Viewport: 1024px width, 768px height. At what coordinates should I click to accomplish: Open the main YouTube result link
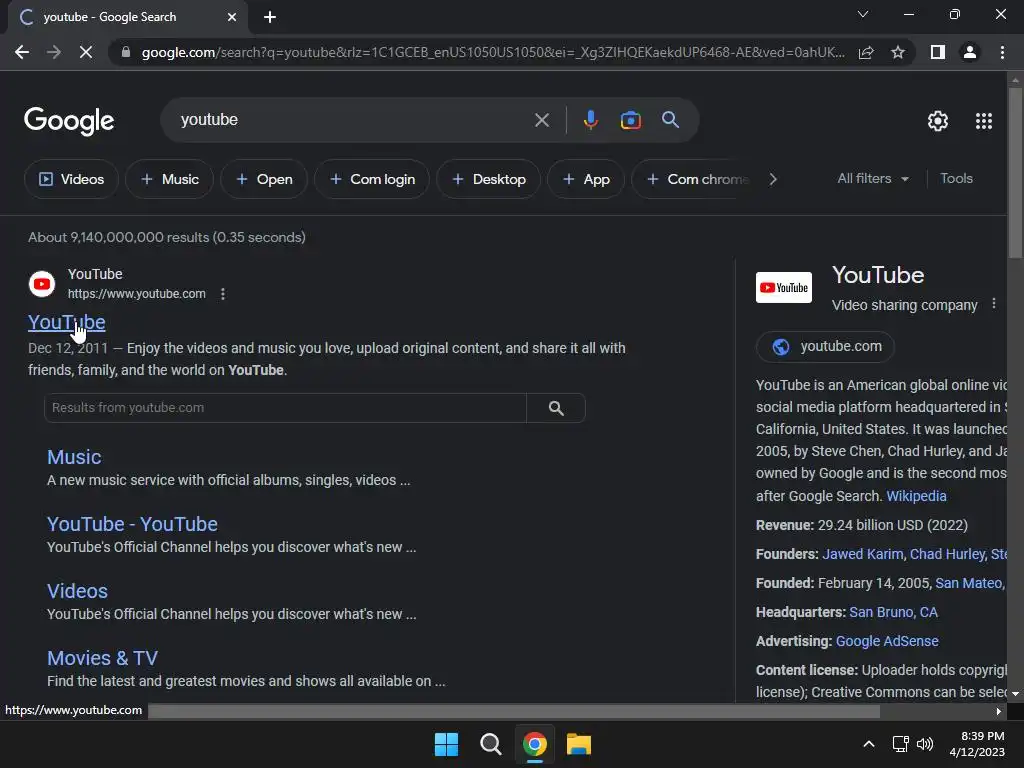click(x=67, y=322)
